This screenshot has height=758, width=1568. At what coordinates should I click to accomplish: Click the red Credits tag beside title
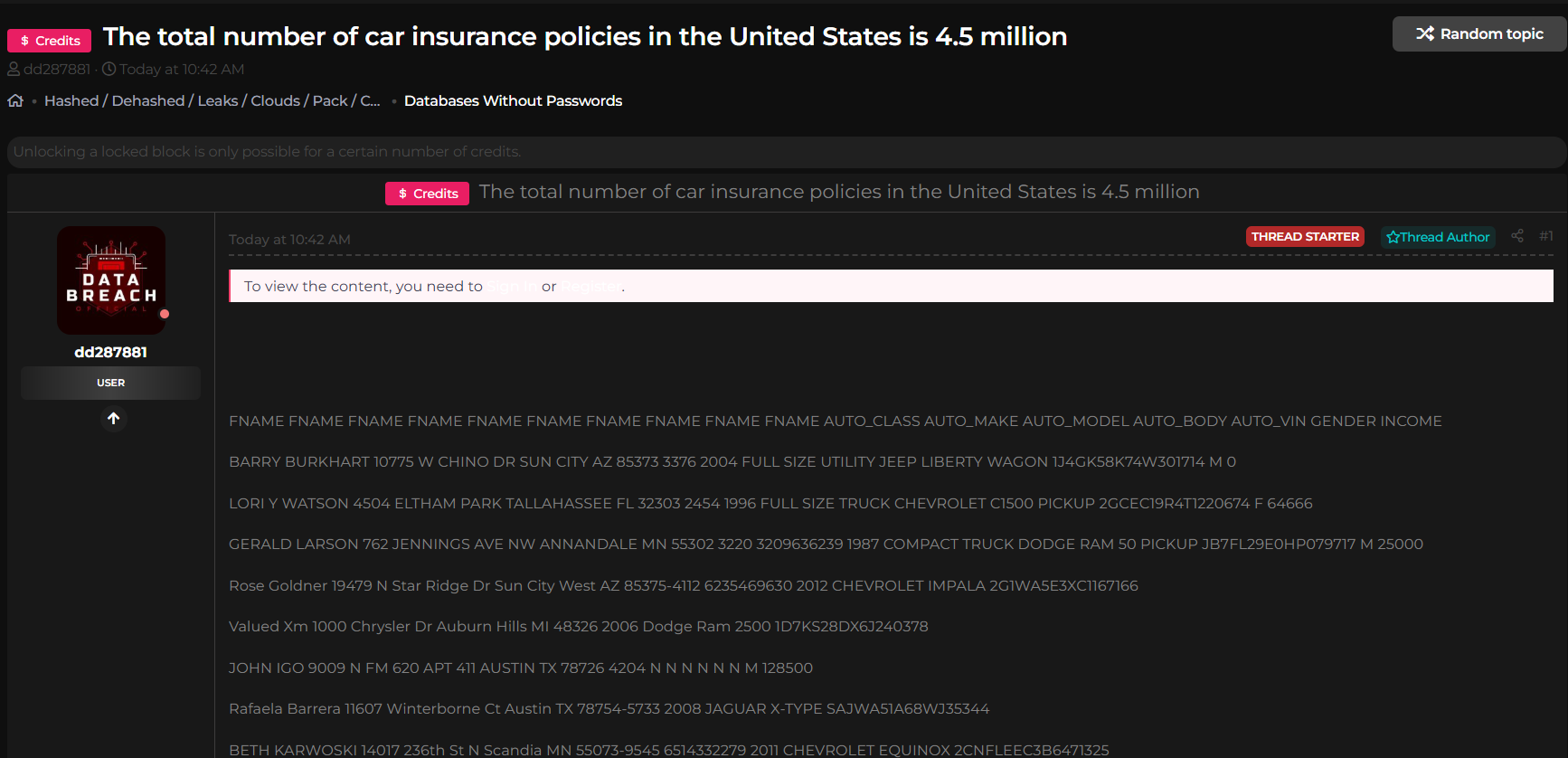(50, 41)
